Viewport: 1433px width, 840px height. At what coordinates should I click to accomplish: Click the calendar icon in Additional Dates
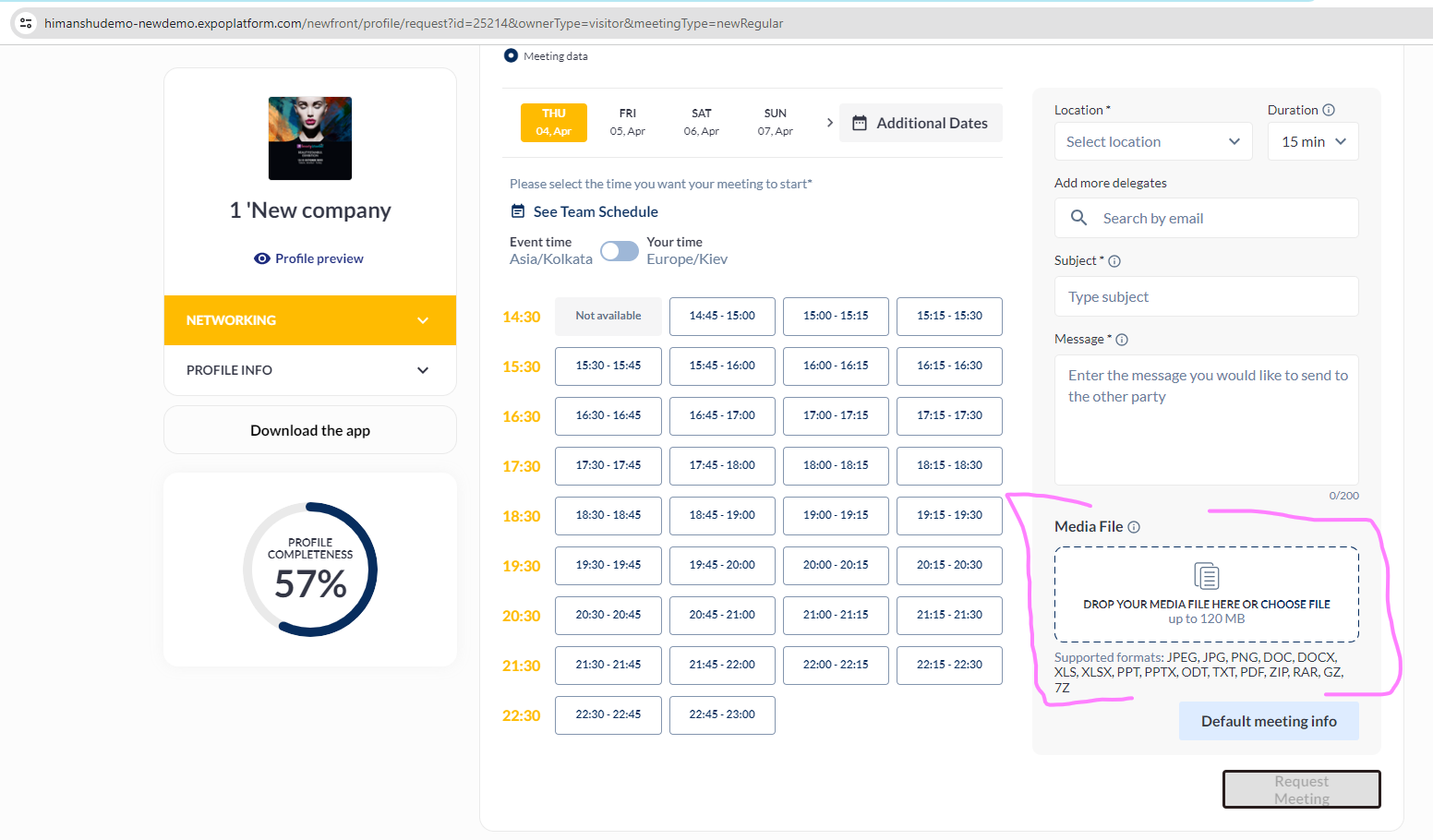(860, 123)
